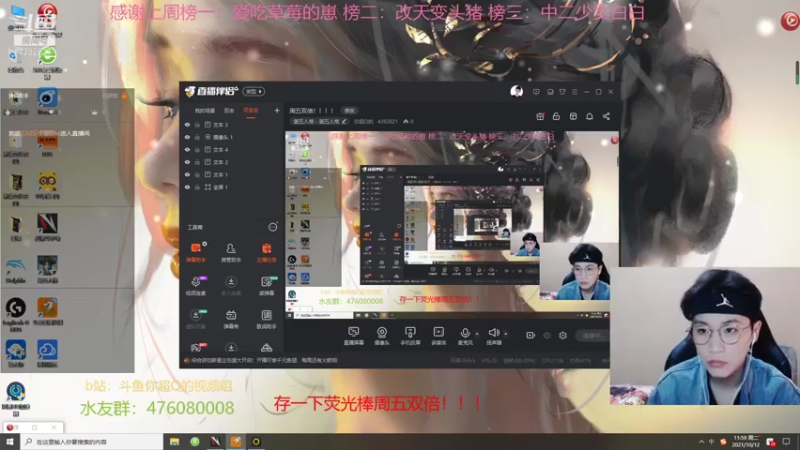Open the 类型 pill dropdown in the title bar

point(254,92)
